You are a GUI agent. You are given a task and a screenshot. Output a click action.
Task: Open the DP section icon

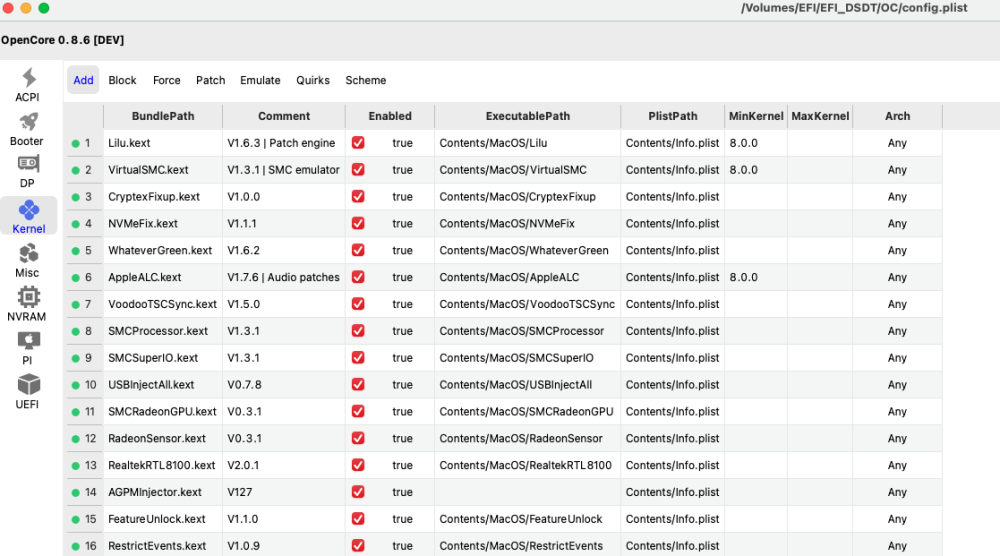coord(27,163)
